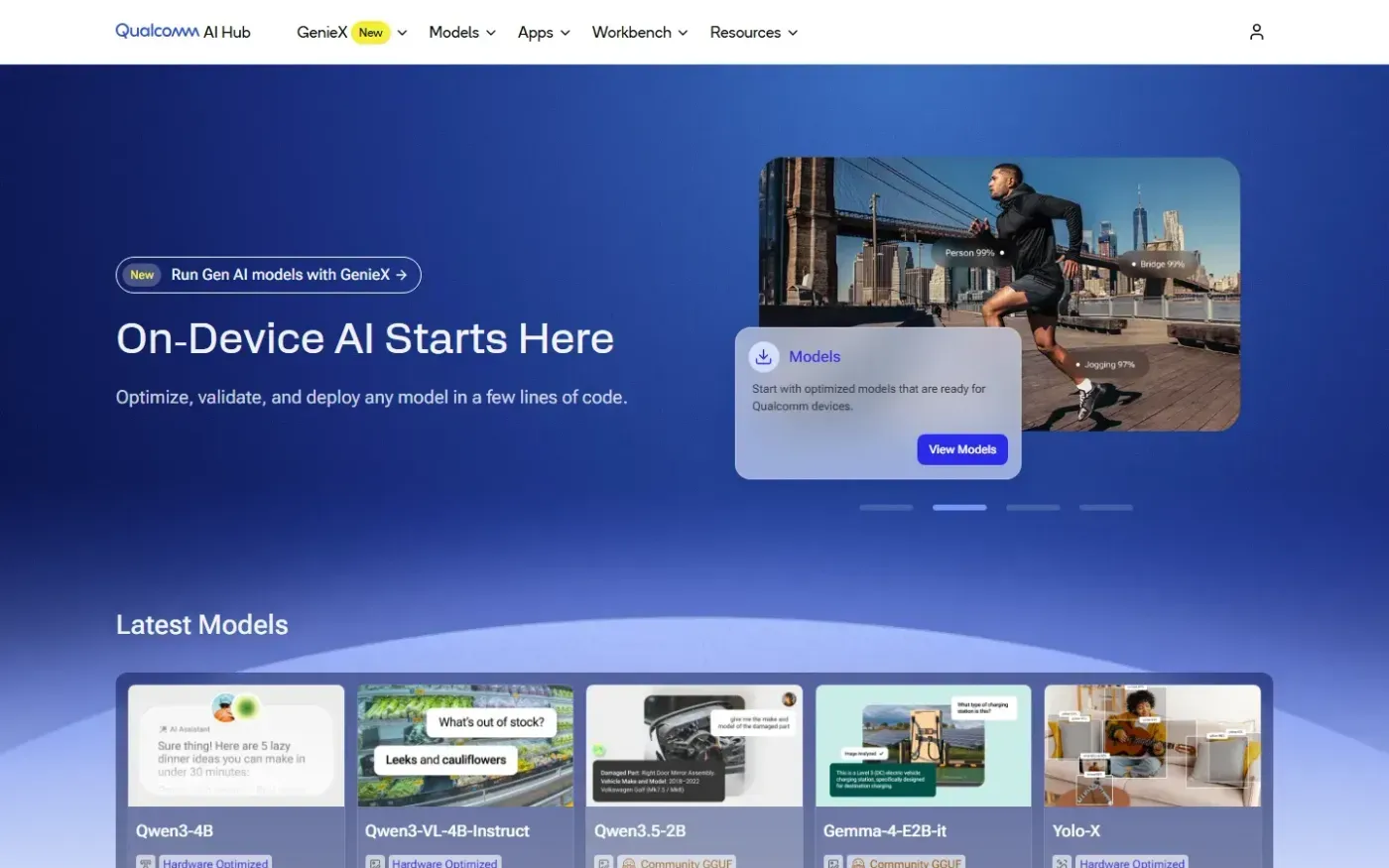Click the Gemma-4-E2B-it title
This screenshot has height=868, width=1389.
[x=885, y=831]
